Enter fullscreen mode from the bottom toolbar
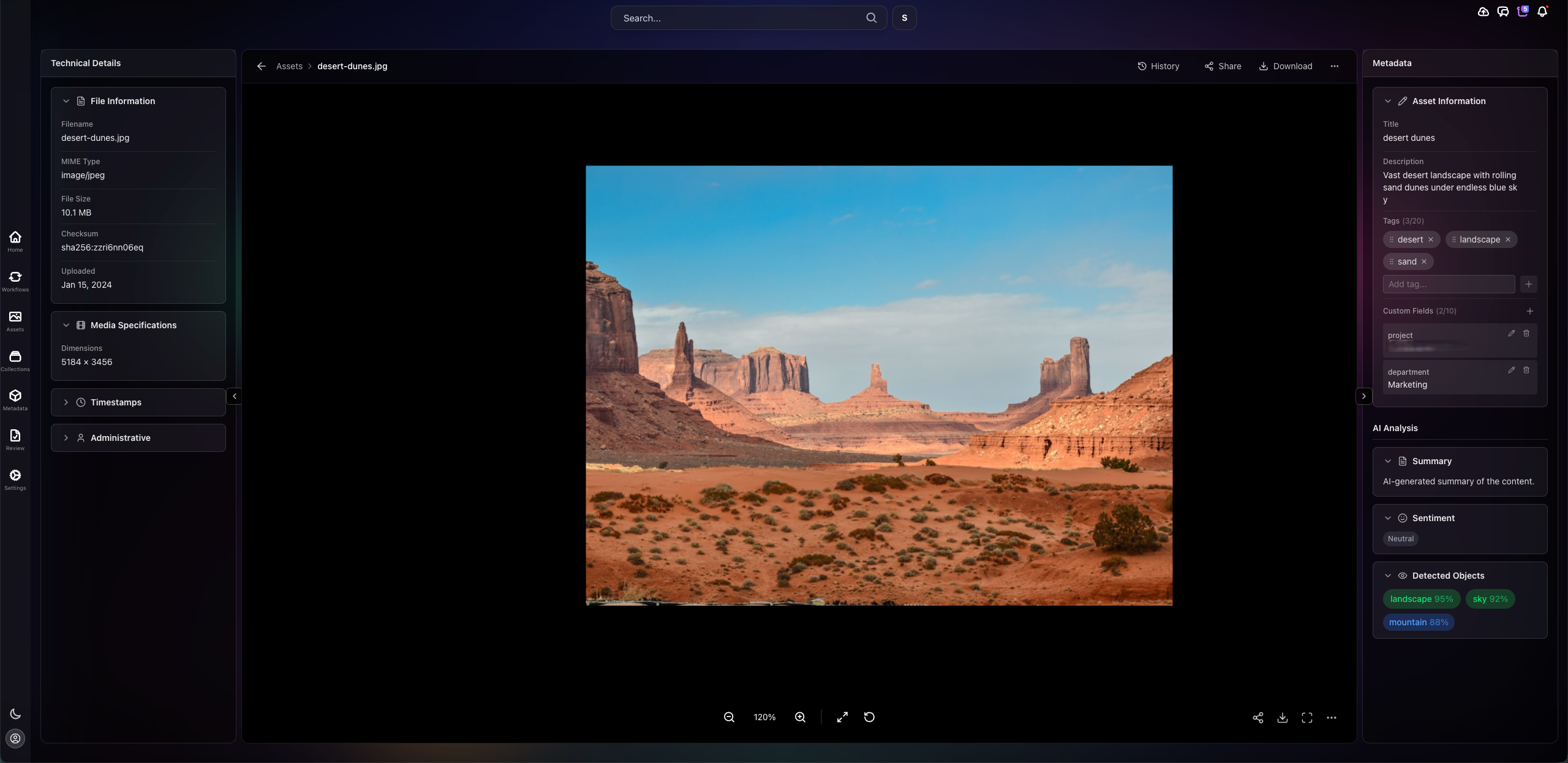Viewport: 1568px width, 763px height. point(1306,718)
